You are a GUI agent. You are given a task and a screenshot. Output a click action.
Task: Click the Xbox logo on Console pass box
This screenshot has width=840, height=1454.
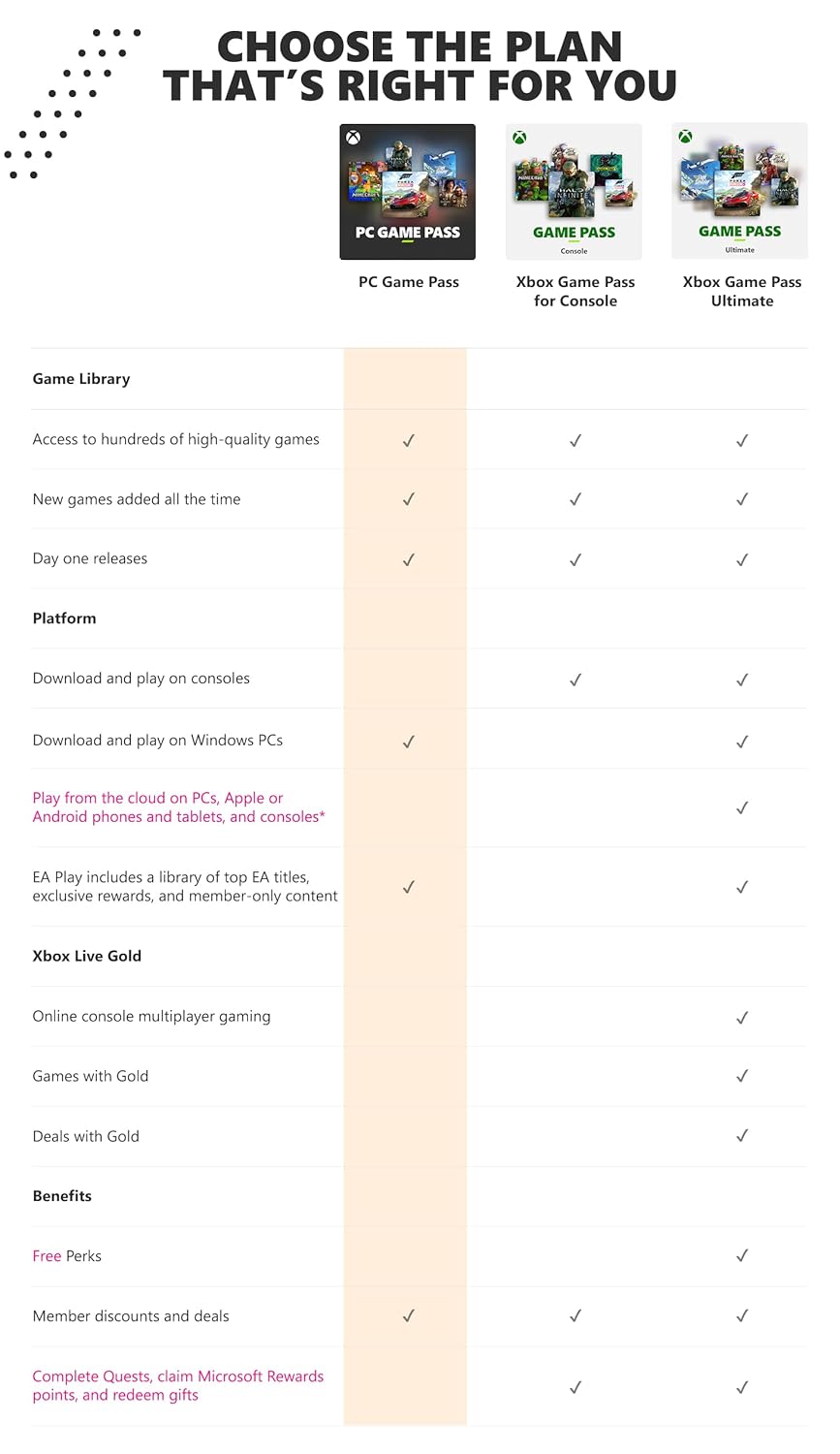(x=520, y=138)
